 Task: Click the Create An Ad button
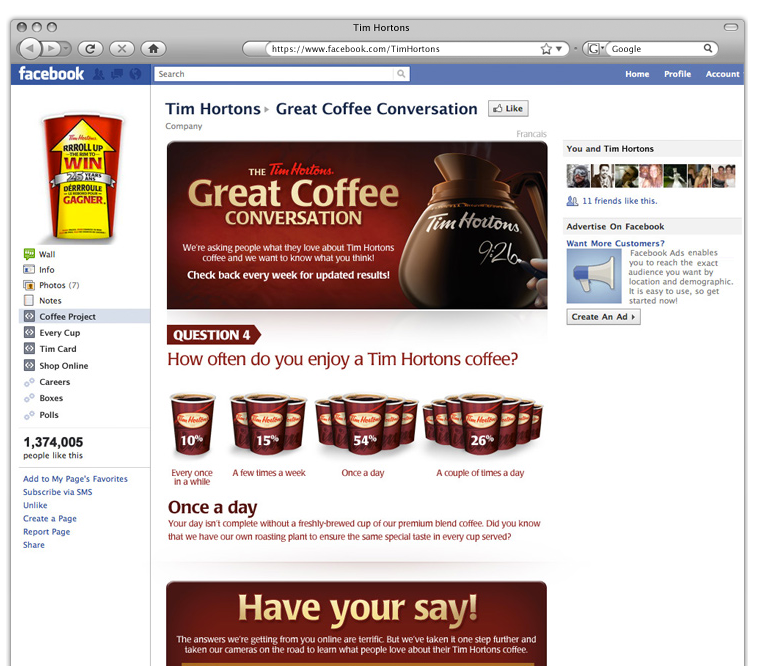(603, 317)
